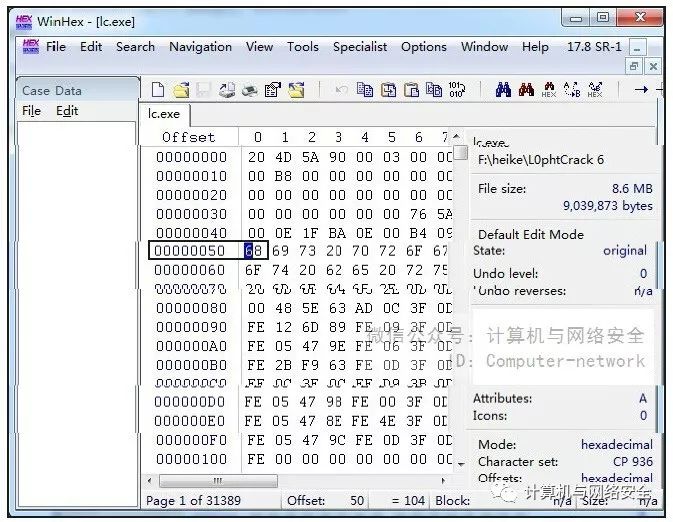Open the Specialist menu
Image resolution: width=673 pixels, height=522 pixels.
(x=360, y=46)
